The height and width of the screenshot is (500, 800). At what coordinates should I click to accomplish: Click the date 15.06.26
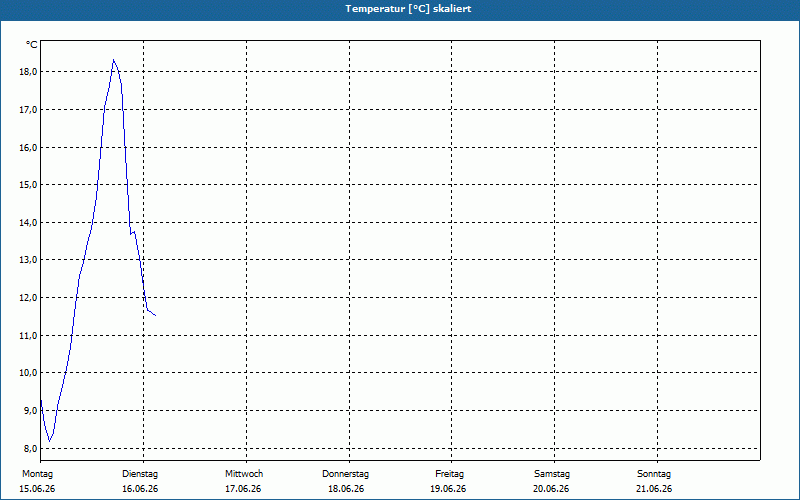(37, 489)
